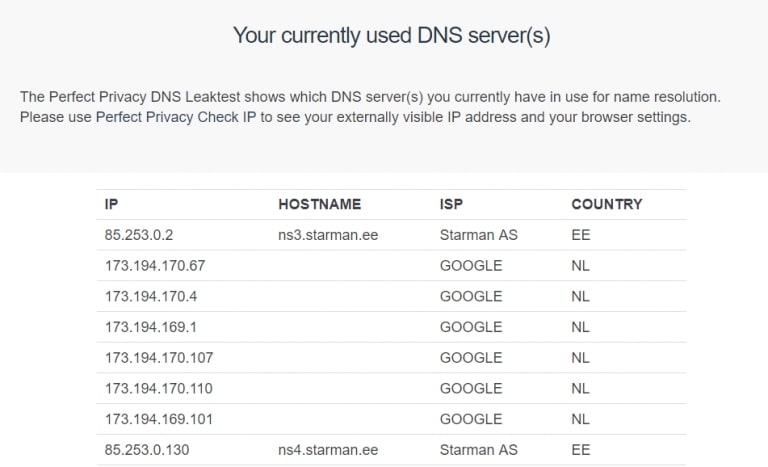This screenshot has width=768, height=467.
Task: Click the HOSTNAME column header
Action: 319,204
